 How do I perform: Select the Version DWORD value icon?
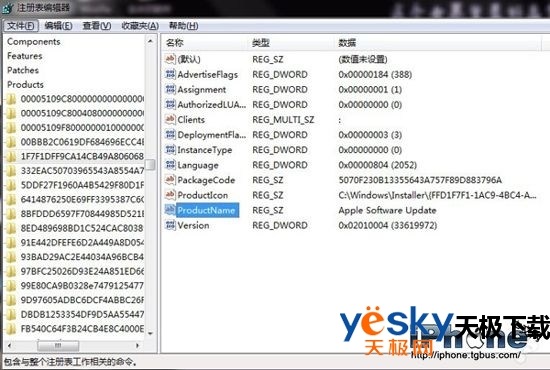(170, 225)
